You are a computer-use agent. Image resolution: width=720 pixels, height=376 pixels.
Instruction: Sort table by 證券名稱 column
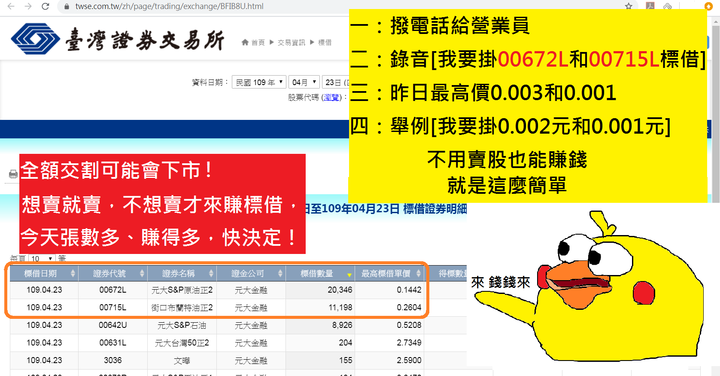click(182, 274)
